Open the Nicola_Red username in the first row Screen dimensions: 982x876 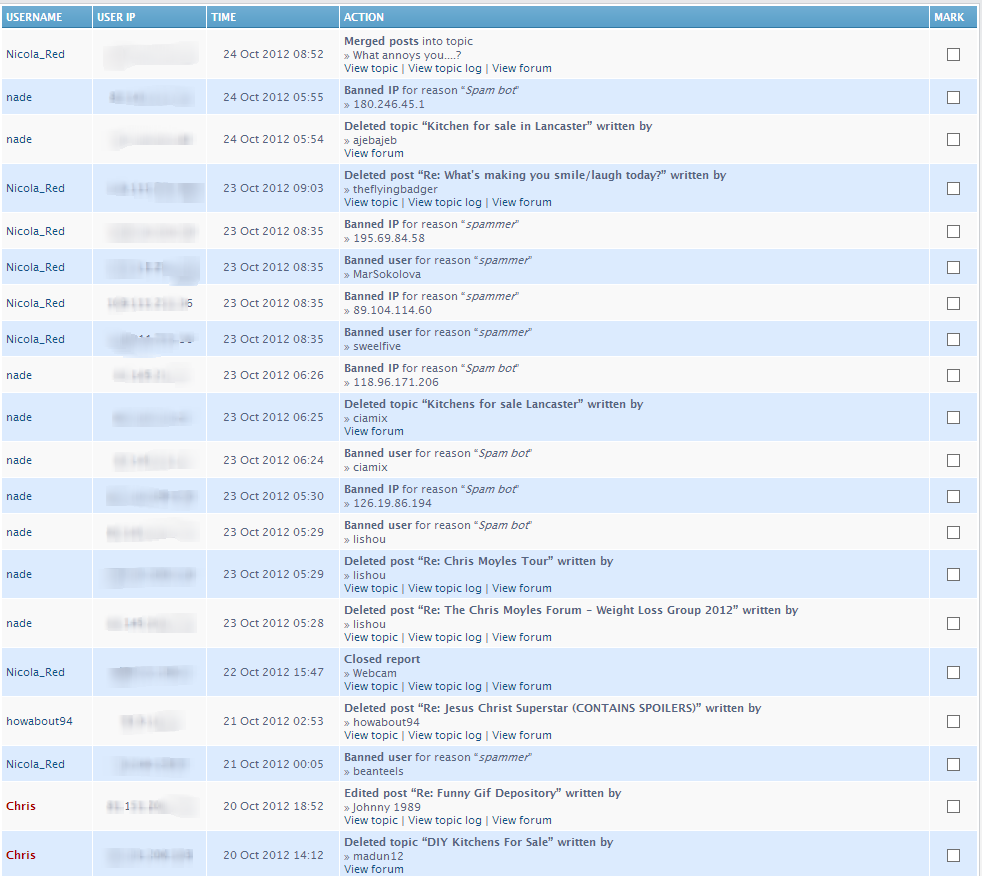(x=35, y=54)
